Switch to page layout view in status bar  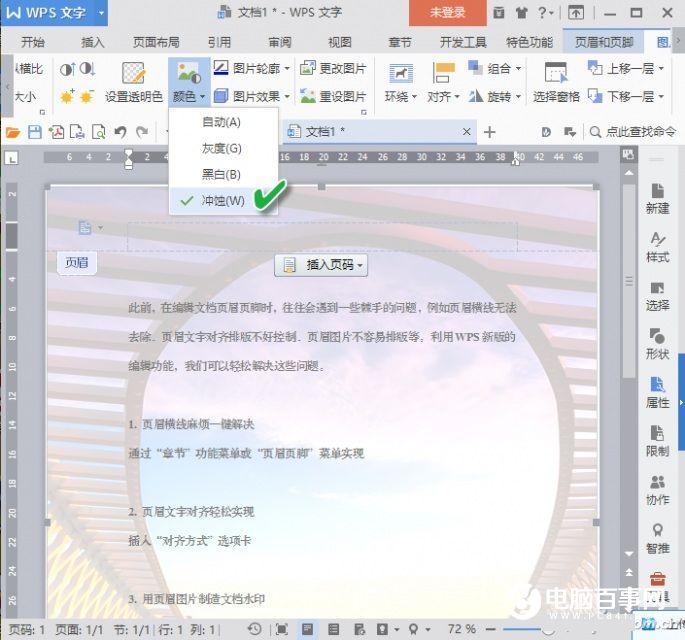click(x=308, y=630)
